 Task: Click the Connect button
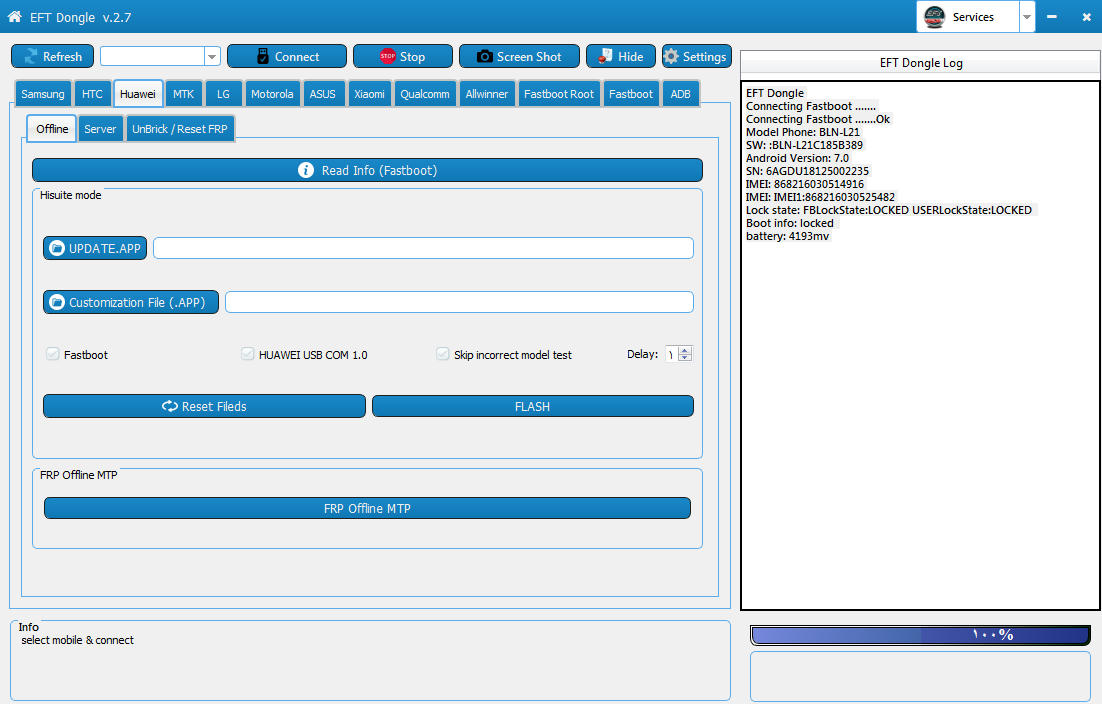point(287,56)
